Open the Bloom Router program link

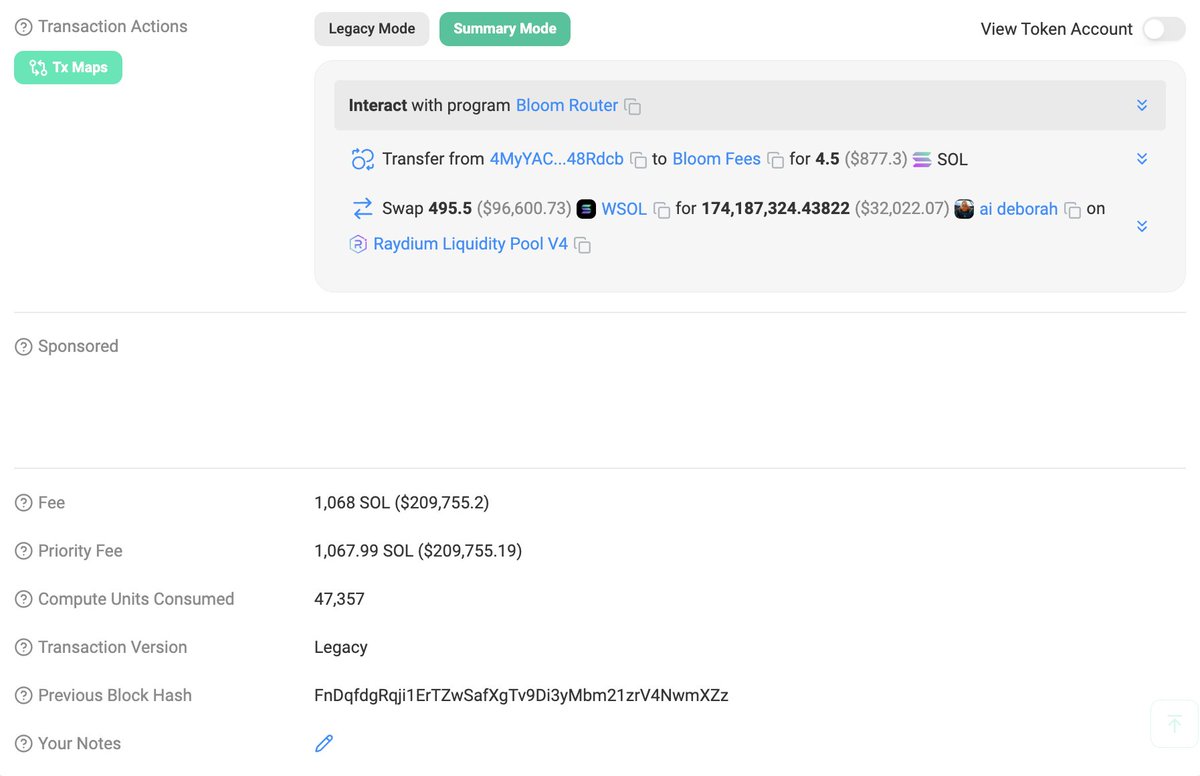(x=567, y=105)
